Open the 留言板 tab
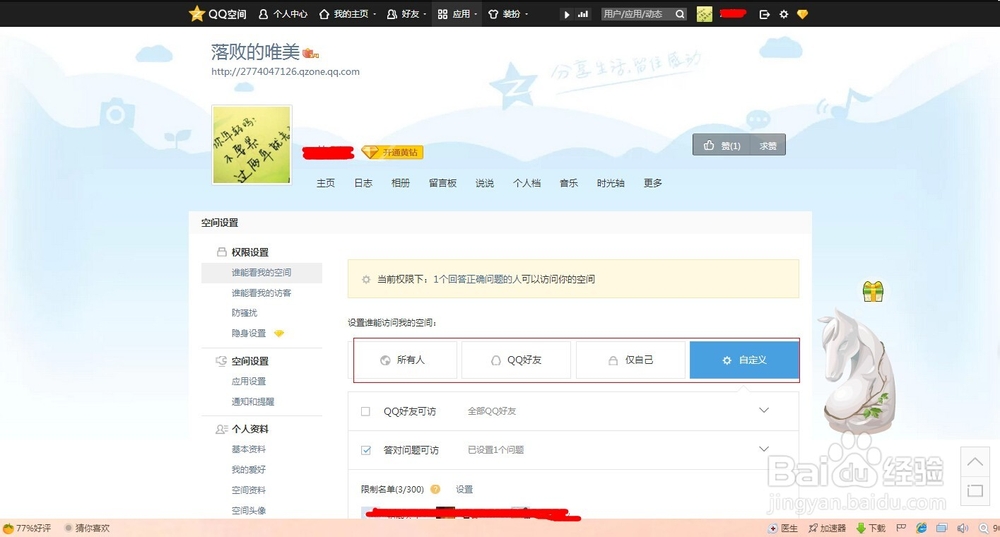1000x537 pixels. [443, 183]
